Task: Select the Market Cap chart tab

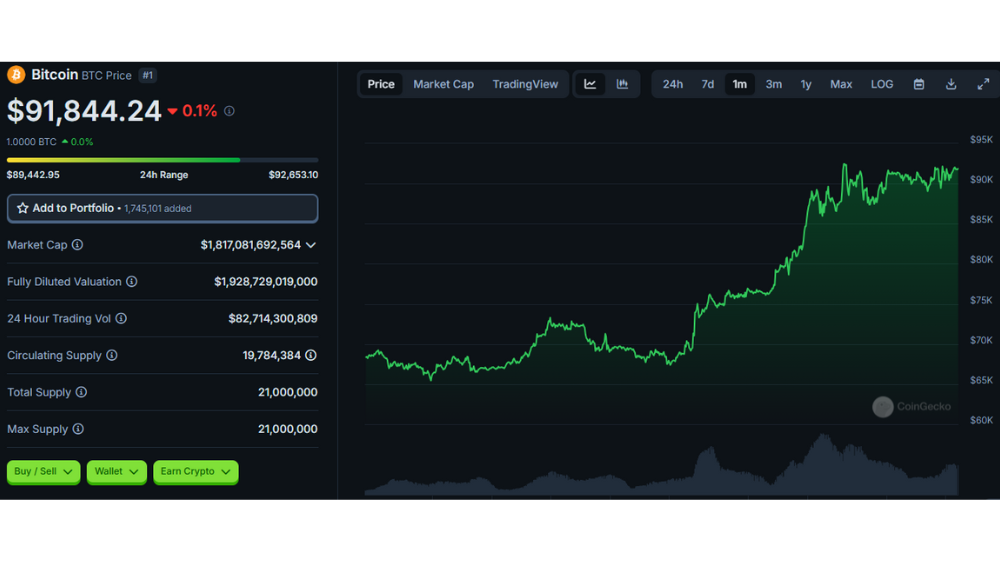Action: point(443,84)
